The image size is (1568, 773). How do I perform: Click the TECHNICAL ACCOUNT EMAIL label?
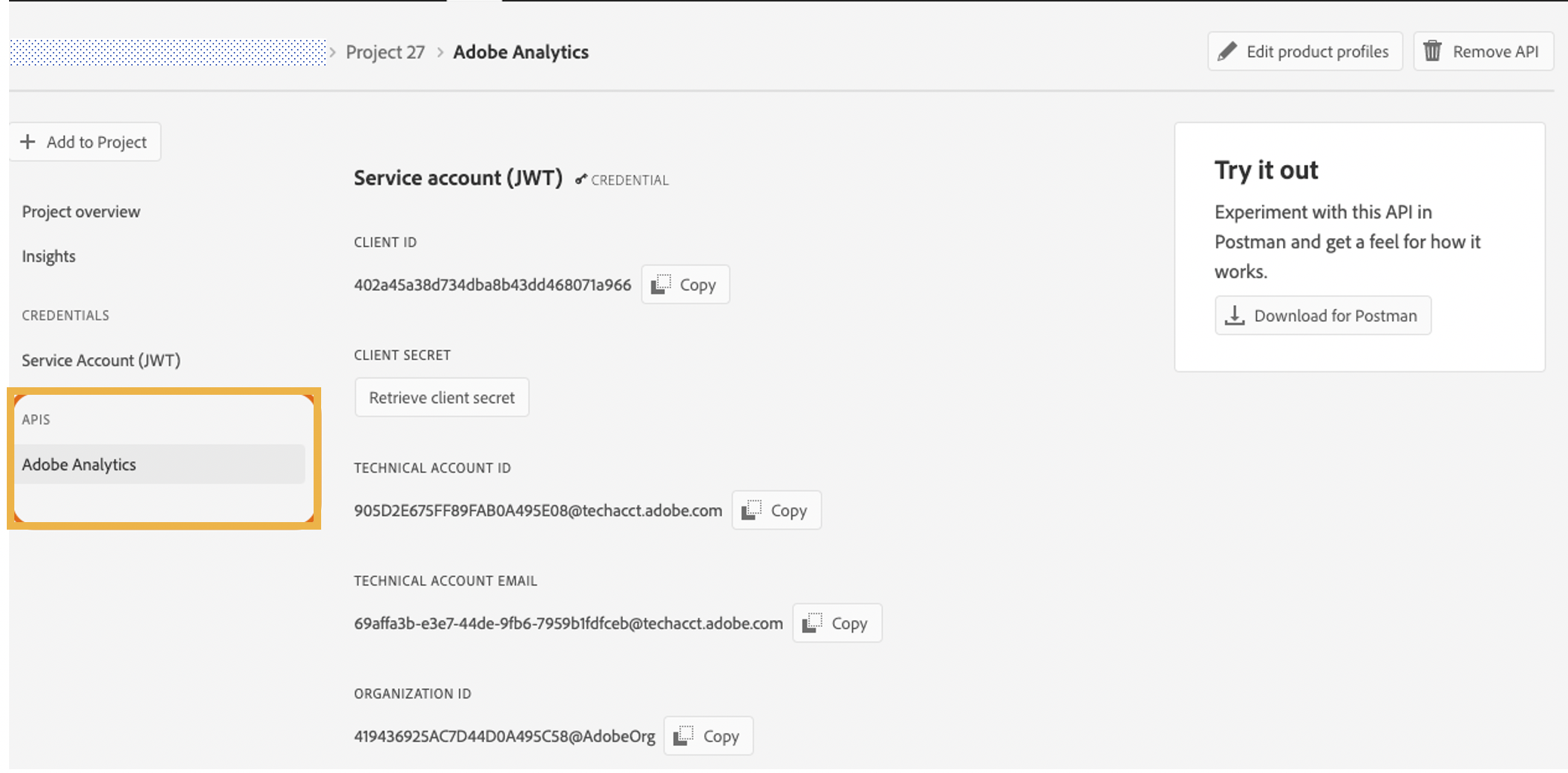tap(446, 581)
